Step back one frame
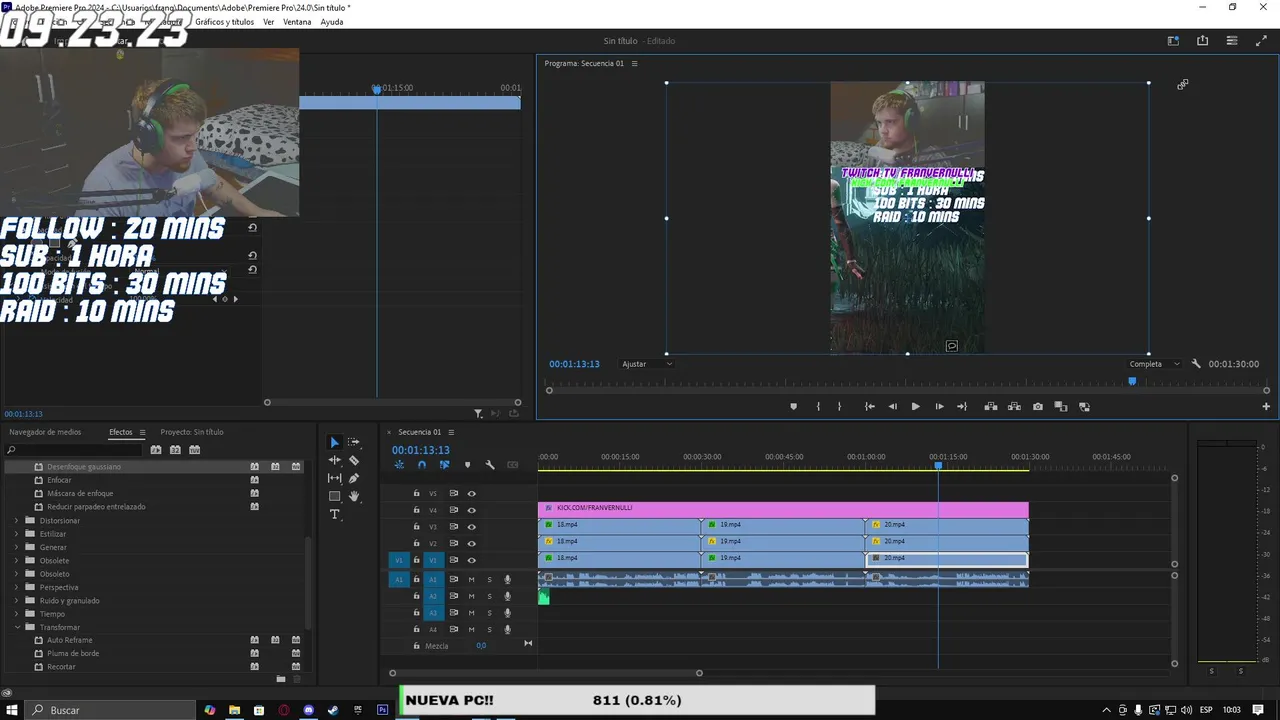 (x=892, y=407)
